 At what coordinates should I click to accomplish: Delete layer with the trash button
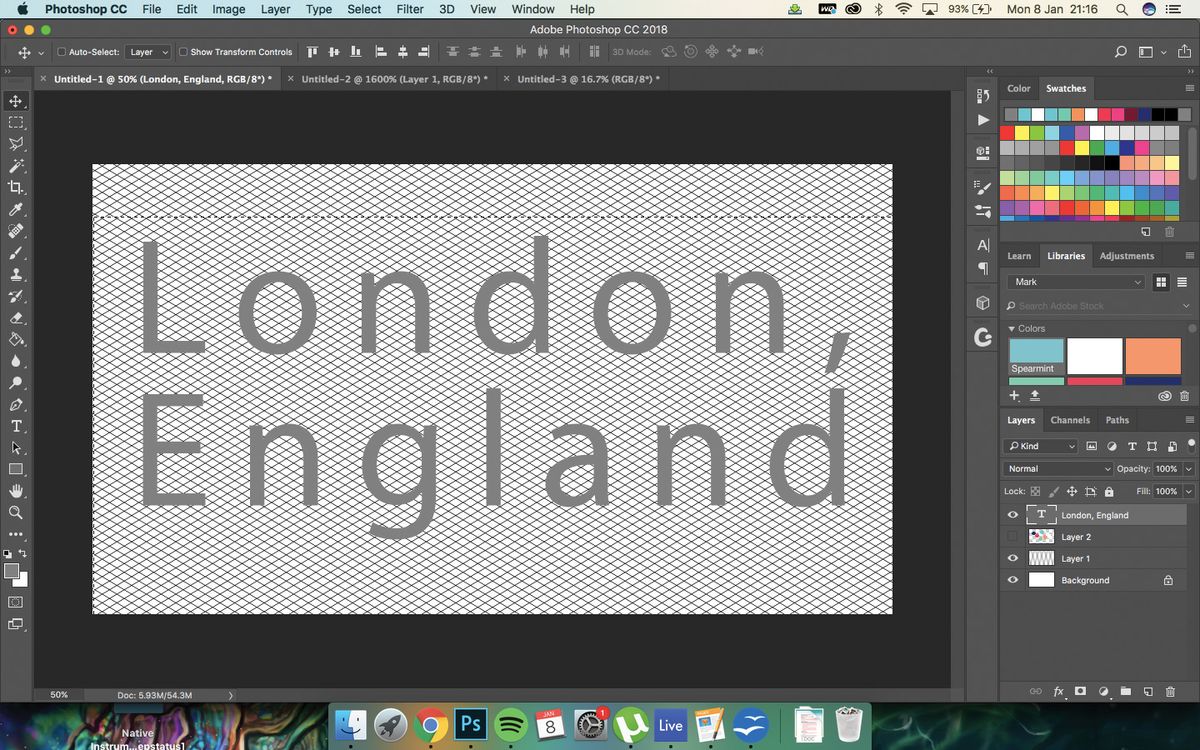pos(1171,691)
